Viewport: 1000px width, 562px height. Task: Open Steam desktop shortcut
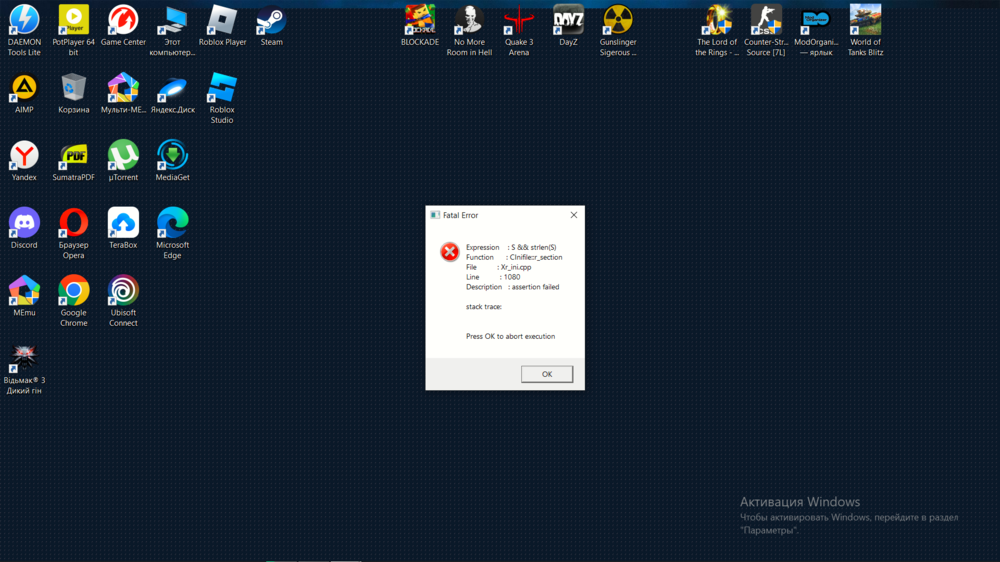coord(271,26)
